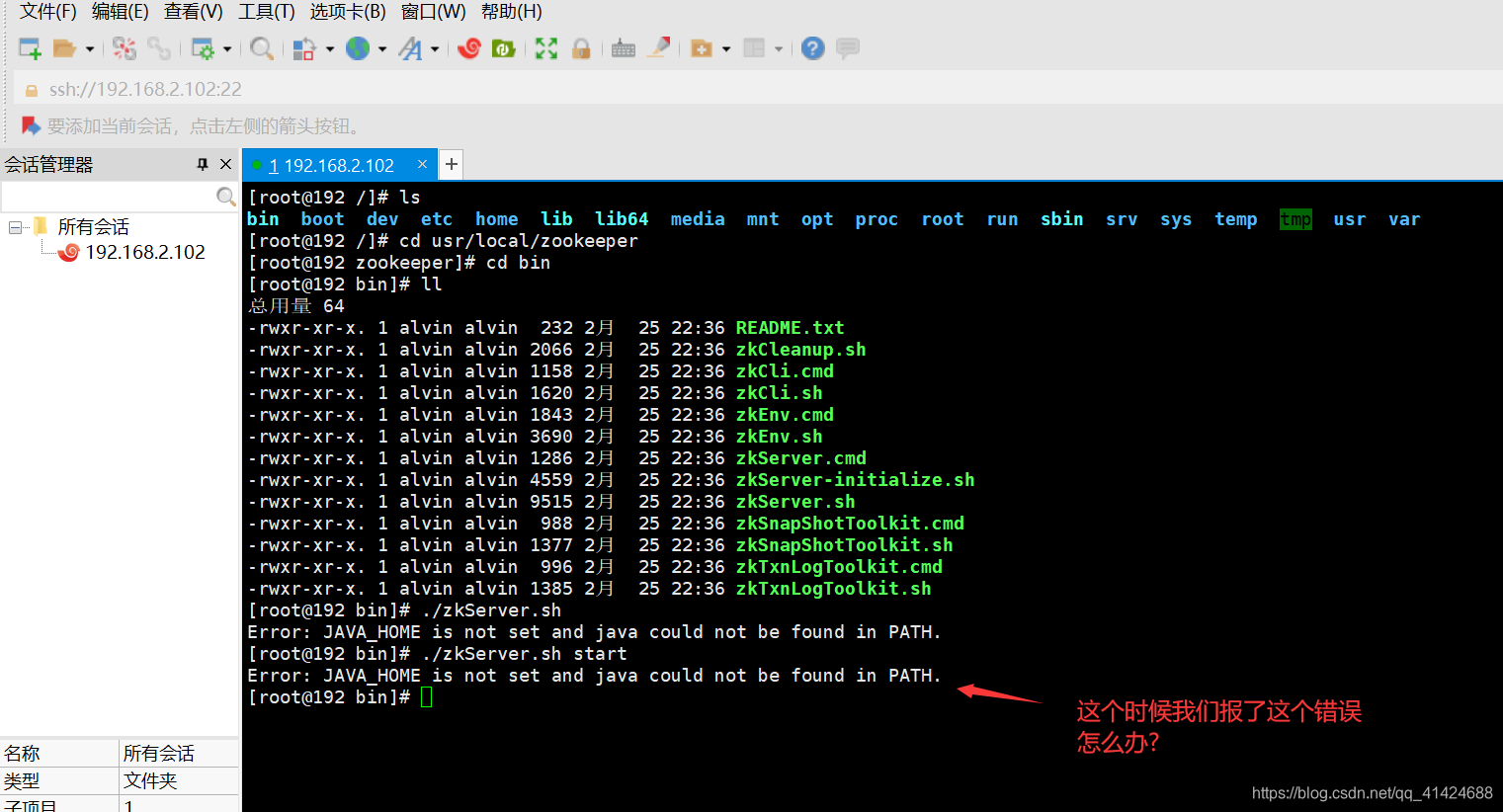Click the Font toolbar icon
Viewport: 1503px width, 812px height.
coord(410,48)
